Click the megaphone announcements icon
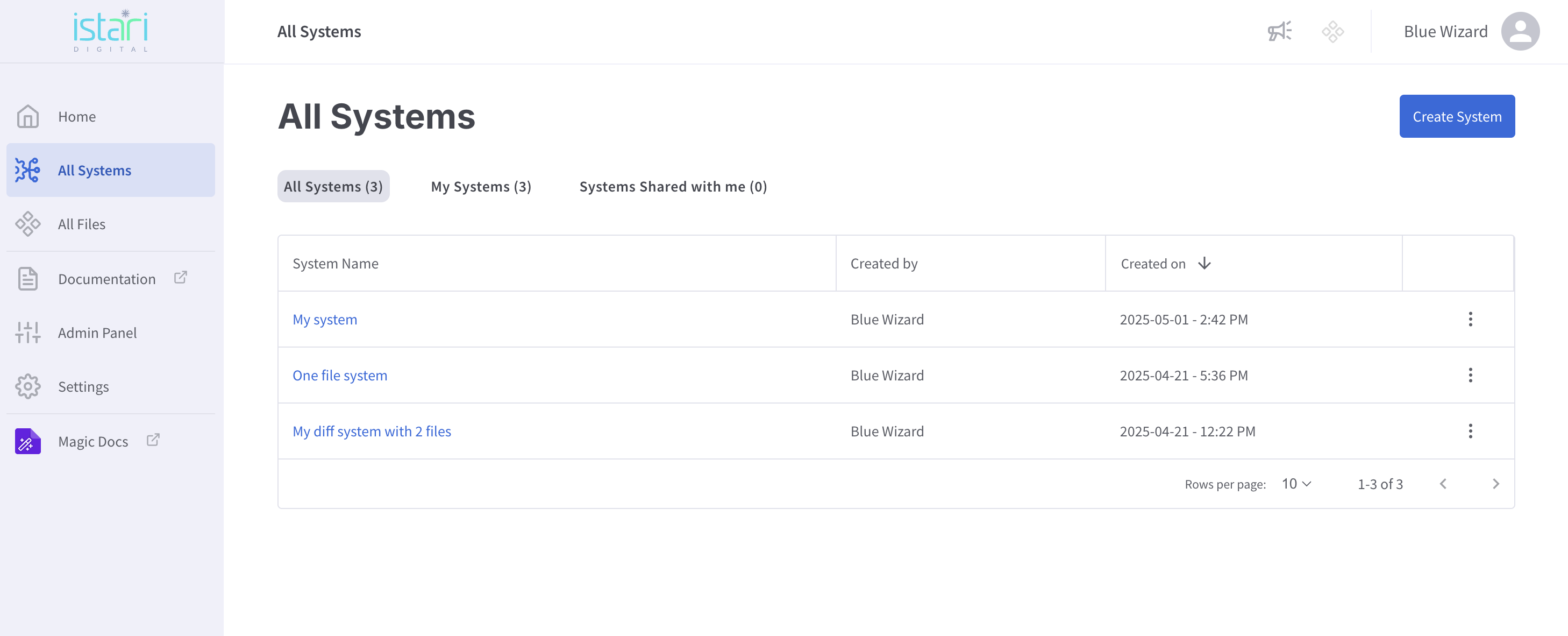Screen dimensions: 1568x636 coord(1279,31)
